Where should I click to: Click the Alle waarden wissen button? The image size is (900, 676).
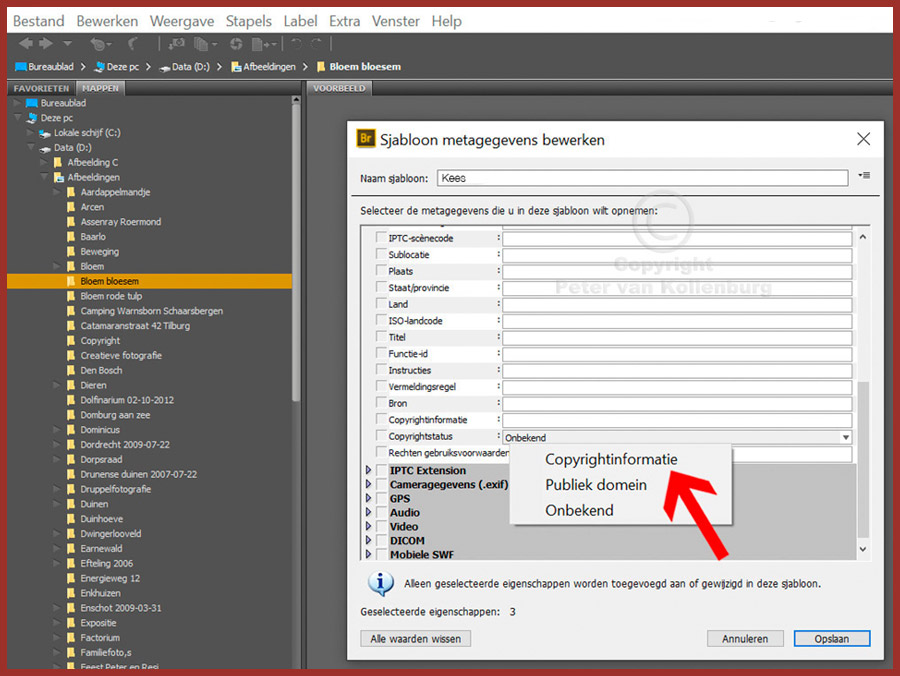click(x=416, y=639)
